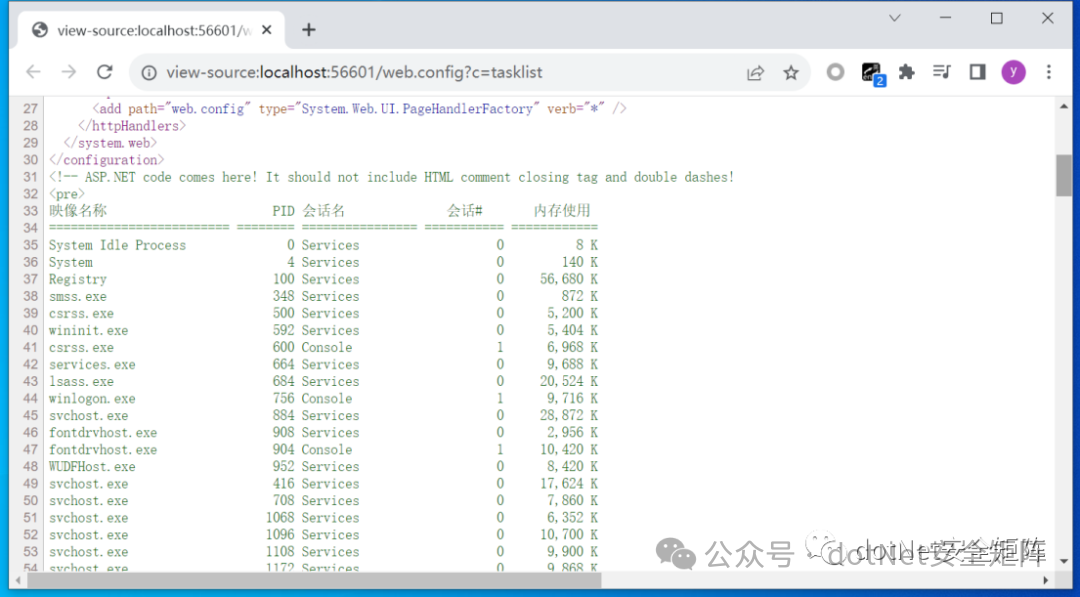The height and width of the screenshot is (597, 1080).
Task: Open the tab search chevron
Action: [895, 19]
